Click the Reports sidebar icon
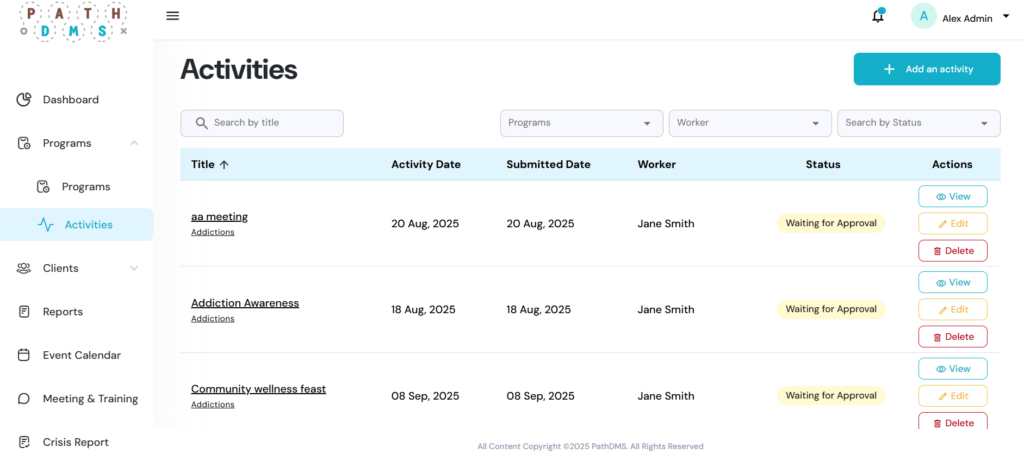Viewport: 1024px width, 454px height. pos(24,312)
